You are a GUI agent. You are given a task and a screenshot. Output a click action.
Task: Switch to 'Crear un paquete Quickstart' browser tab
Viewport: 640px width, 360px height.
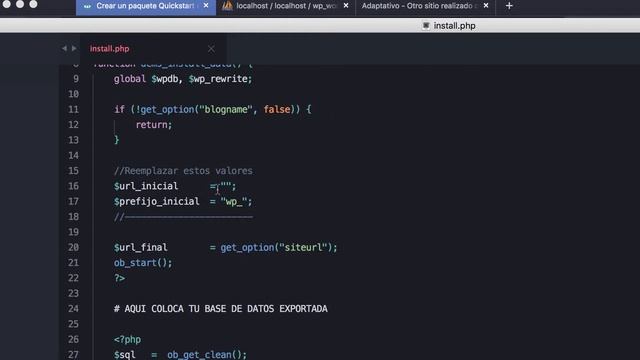(x=146, y=6)
